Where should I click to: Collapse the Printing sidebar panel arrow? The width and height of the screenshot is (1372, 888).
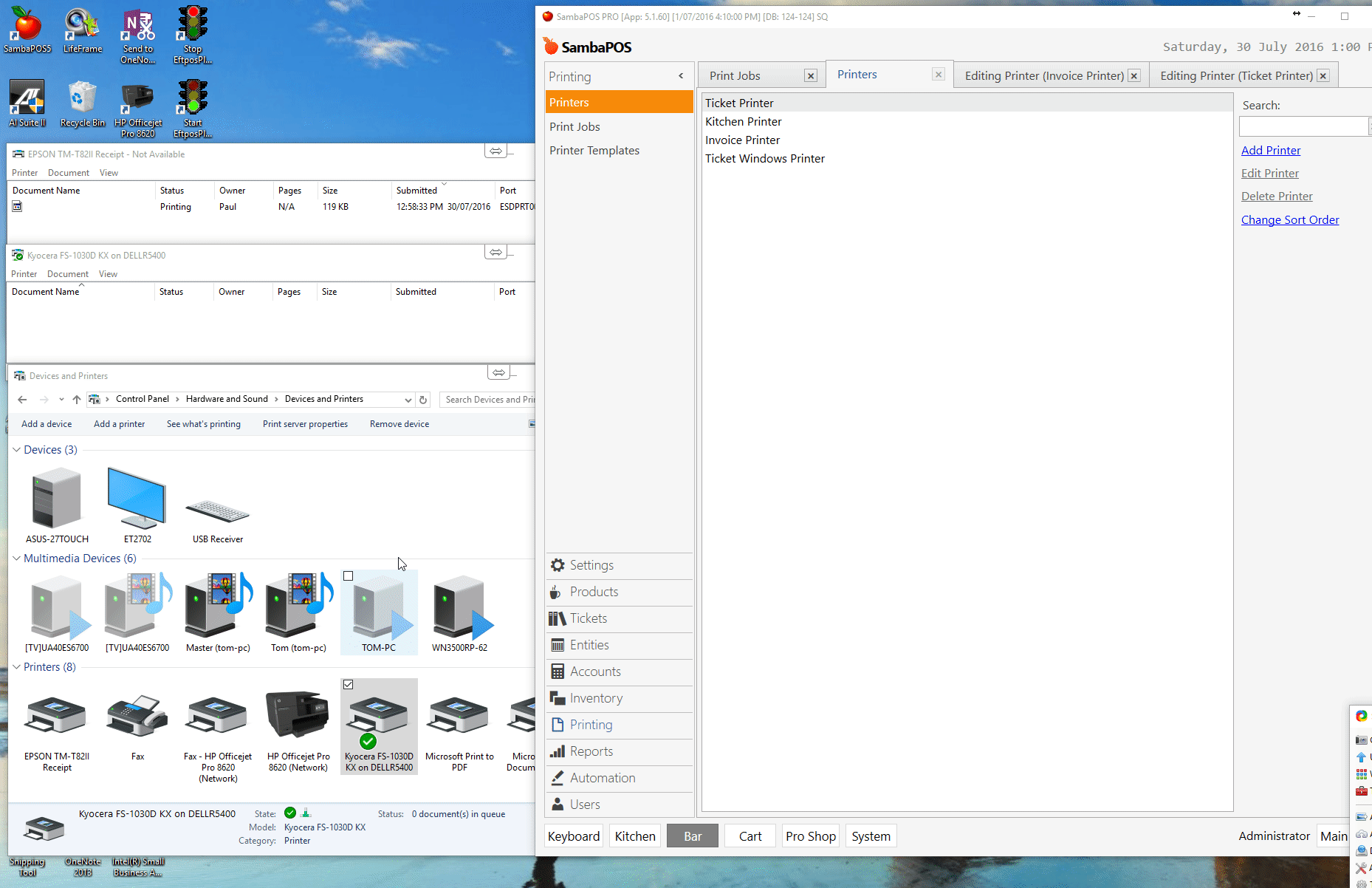click(681, 76)
